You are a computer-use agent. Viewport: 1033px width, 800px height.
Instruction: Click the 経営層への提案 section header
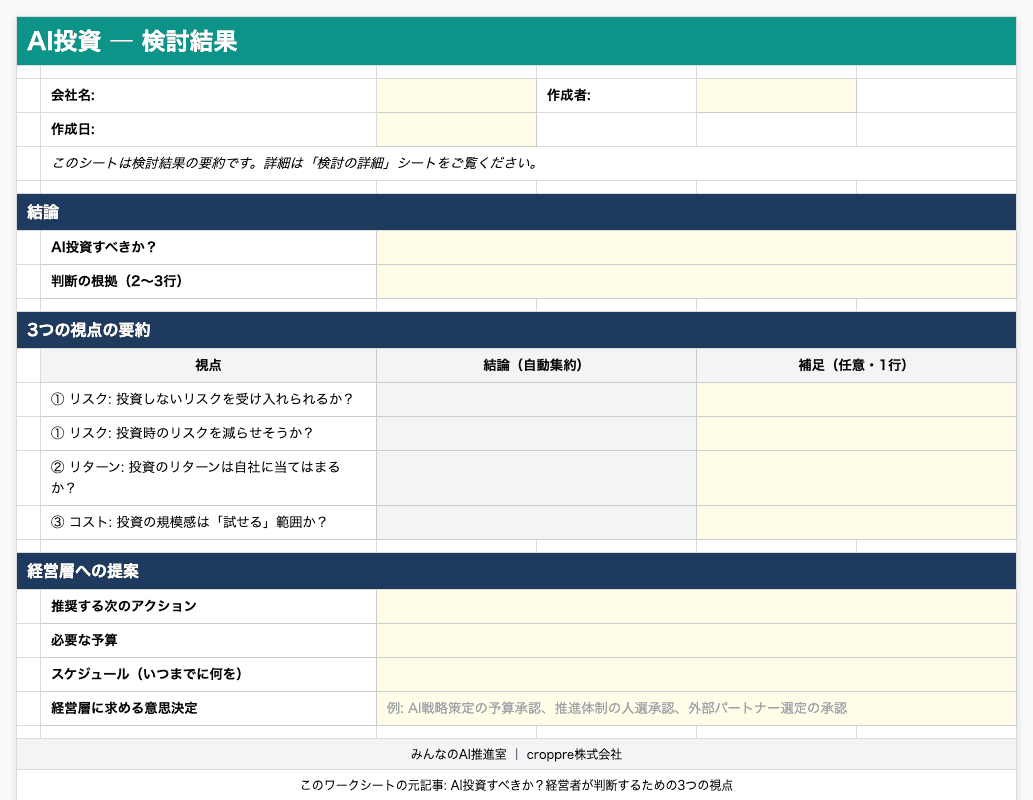point(516,571)
